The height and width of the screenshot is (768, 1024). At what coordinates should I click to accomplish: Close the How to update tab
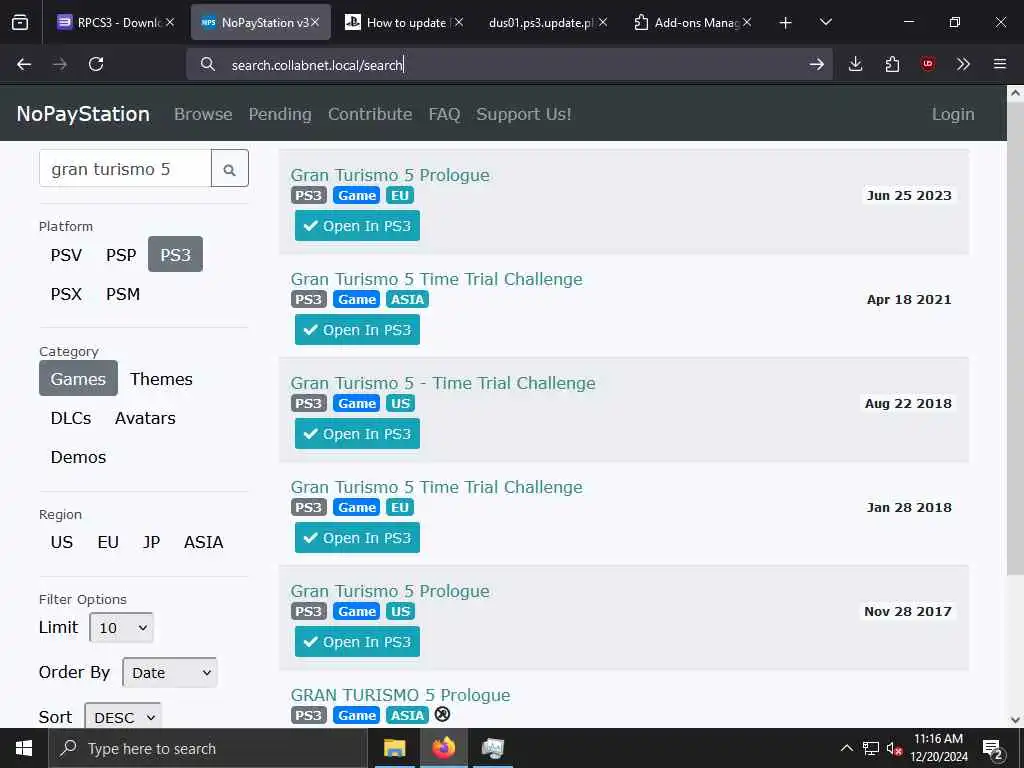459,22
